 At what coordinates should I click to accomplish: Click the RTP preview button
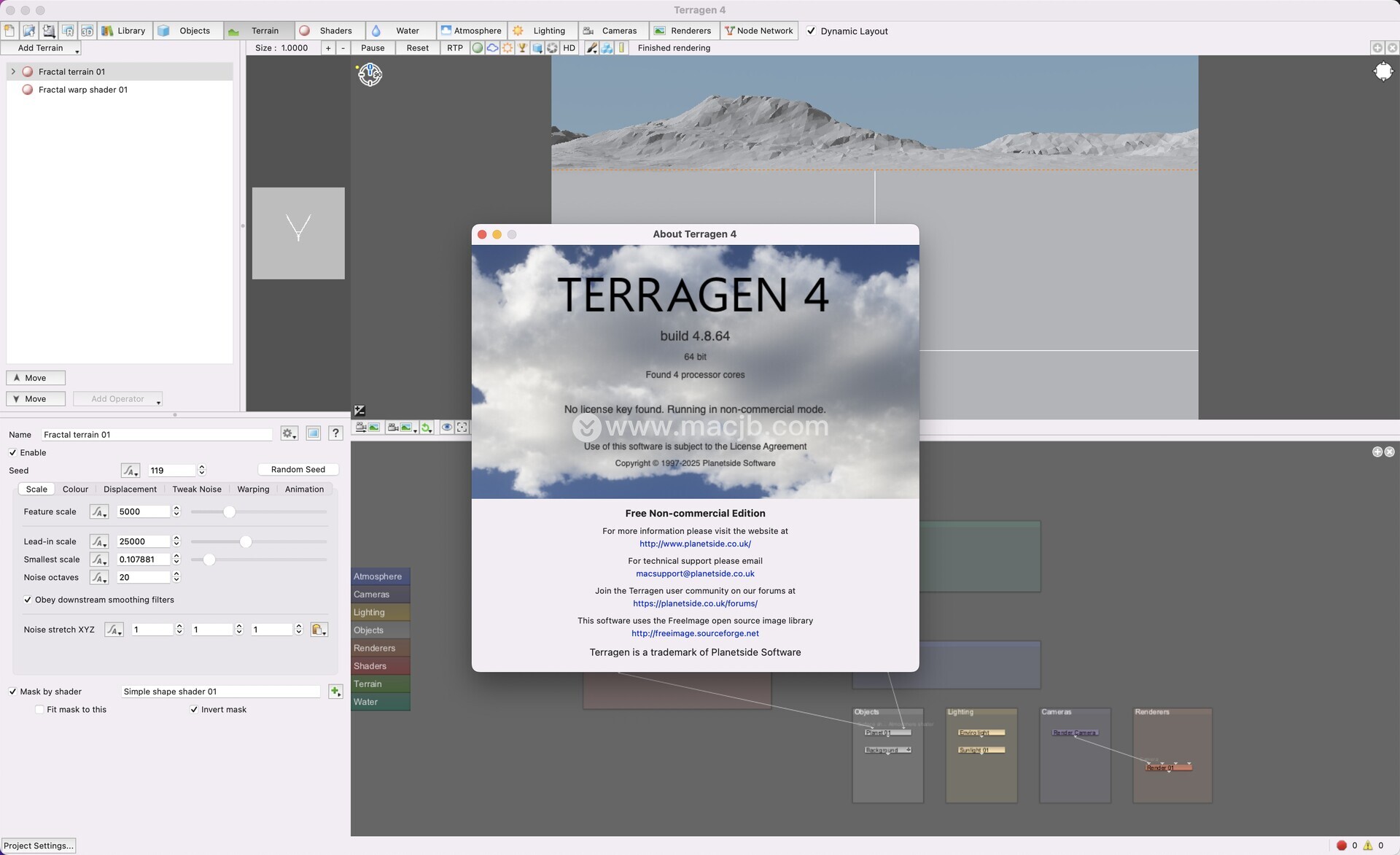[454, 48]
